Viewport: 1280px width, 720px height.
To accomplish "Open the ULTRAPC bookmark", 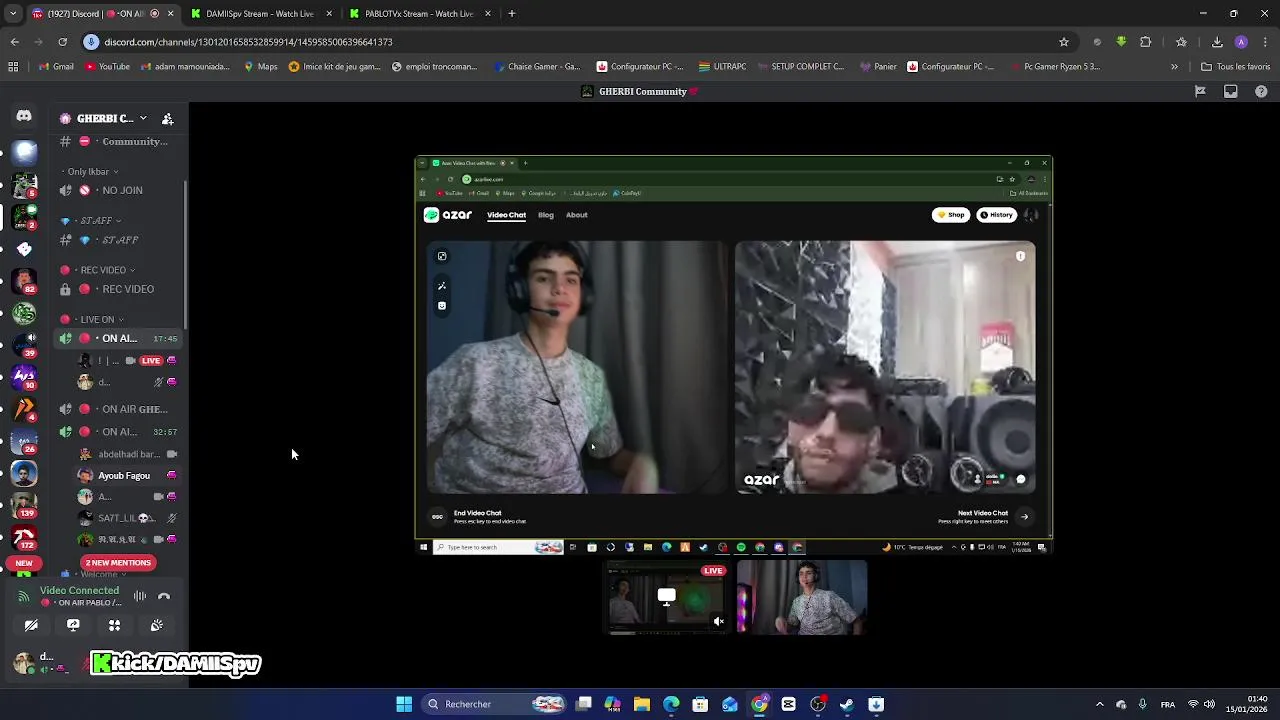I will (x=722, y=67).
